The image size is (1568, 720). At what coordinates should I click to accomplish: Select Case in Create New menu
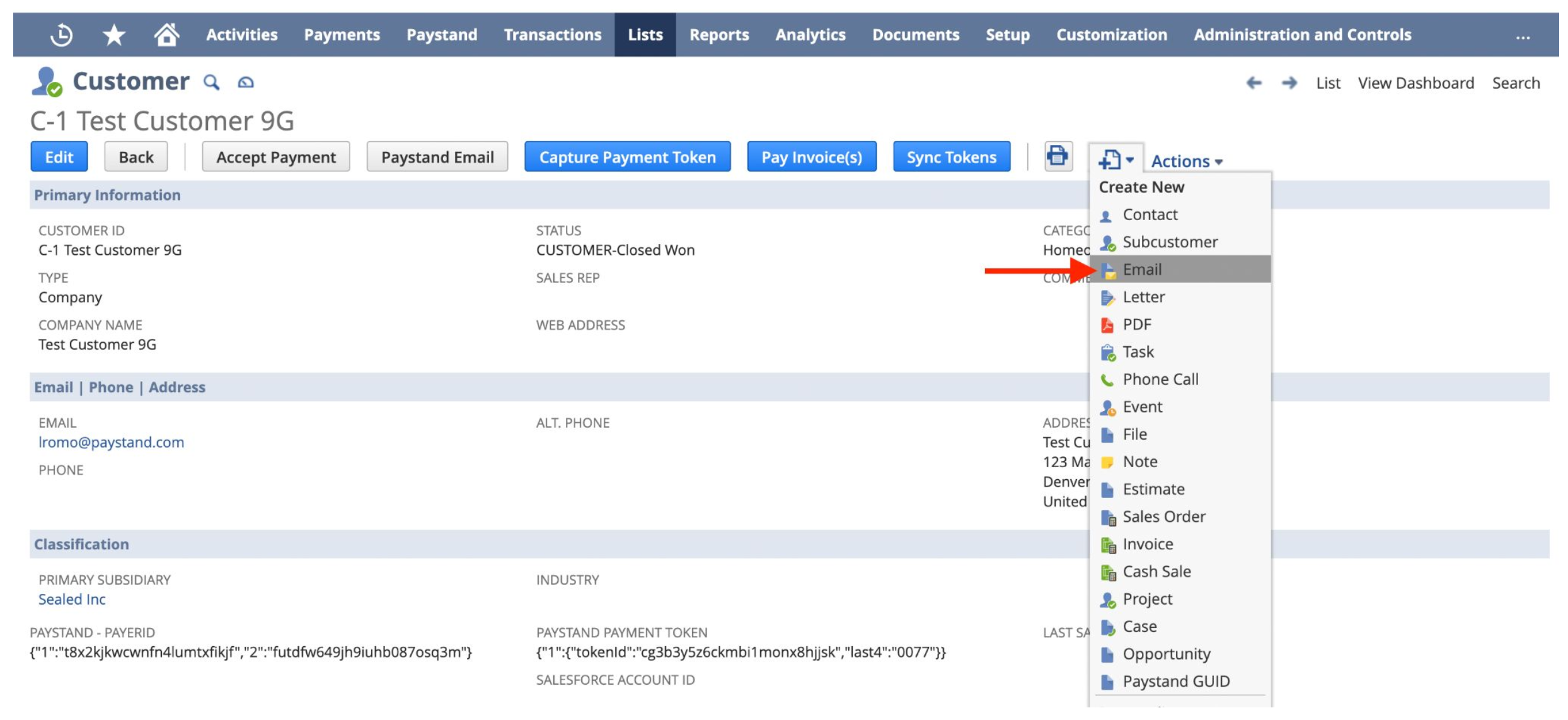click(1180, 626)
